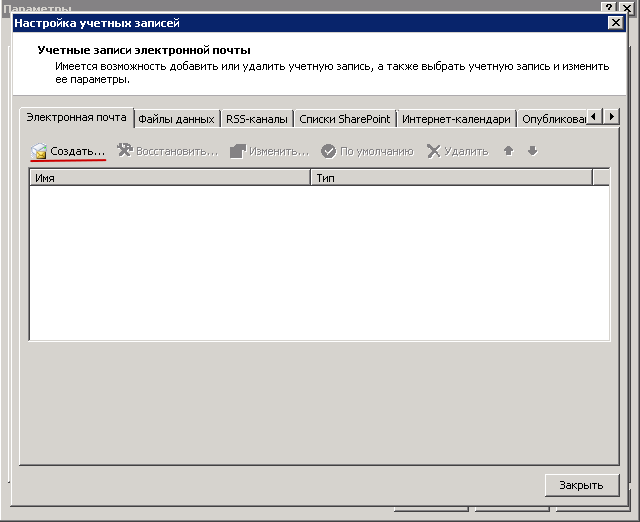
Task: Select the Списки SharePoint tab
Action: click(345, 119)
